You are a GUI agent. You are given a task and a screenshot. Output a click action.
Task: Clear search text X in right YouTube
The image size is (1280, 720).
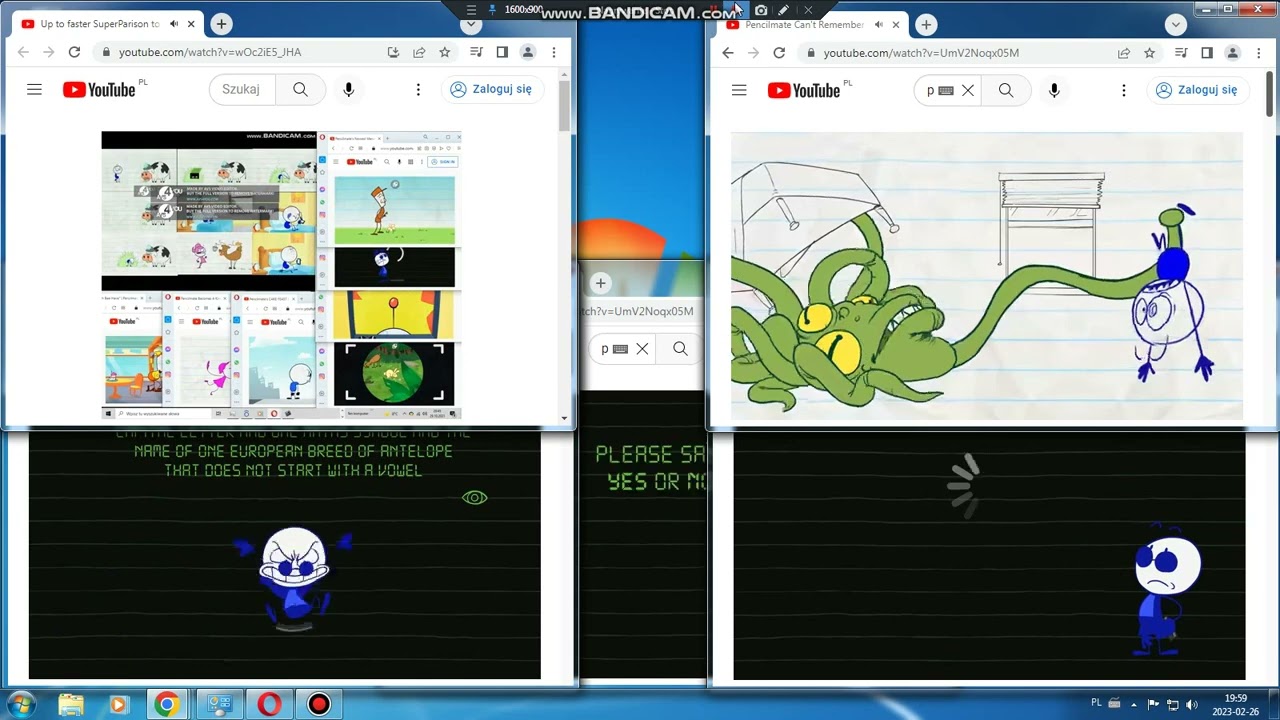[967, 90]
